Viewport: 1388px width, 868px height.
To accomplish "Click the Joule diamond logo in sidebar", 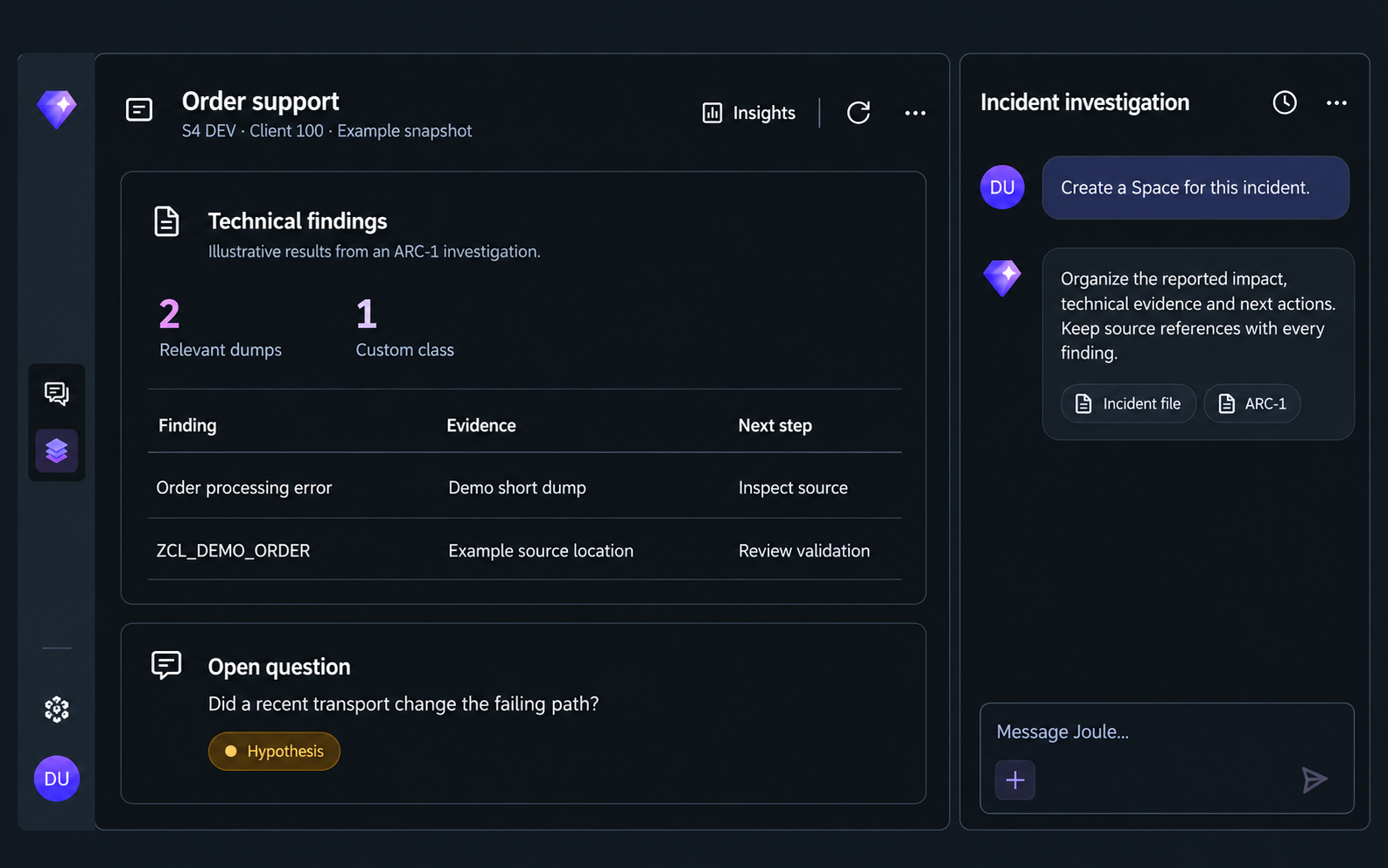I will tap(57, 109).
